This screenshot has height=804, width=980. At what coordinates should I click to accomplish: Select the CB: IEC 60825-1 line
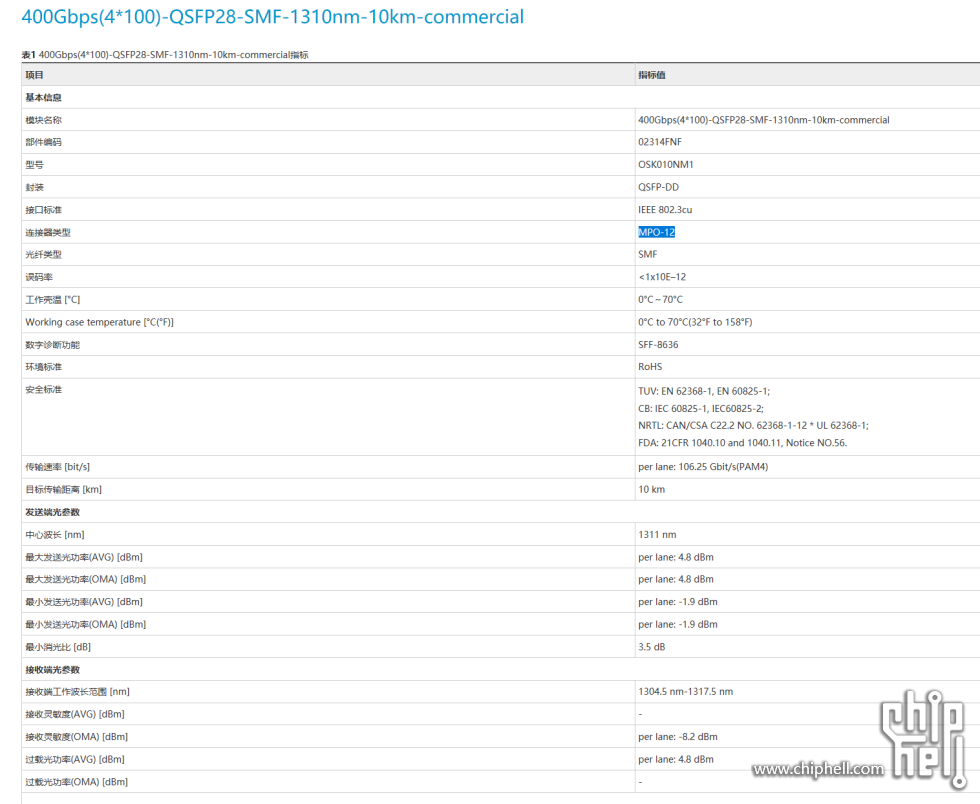(x=701, y=409)
